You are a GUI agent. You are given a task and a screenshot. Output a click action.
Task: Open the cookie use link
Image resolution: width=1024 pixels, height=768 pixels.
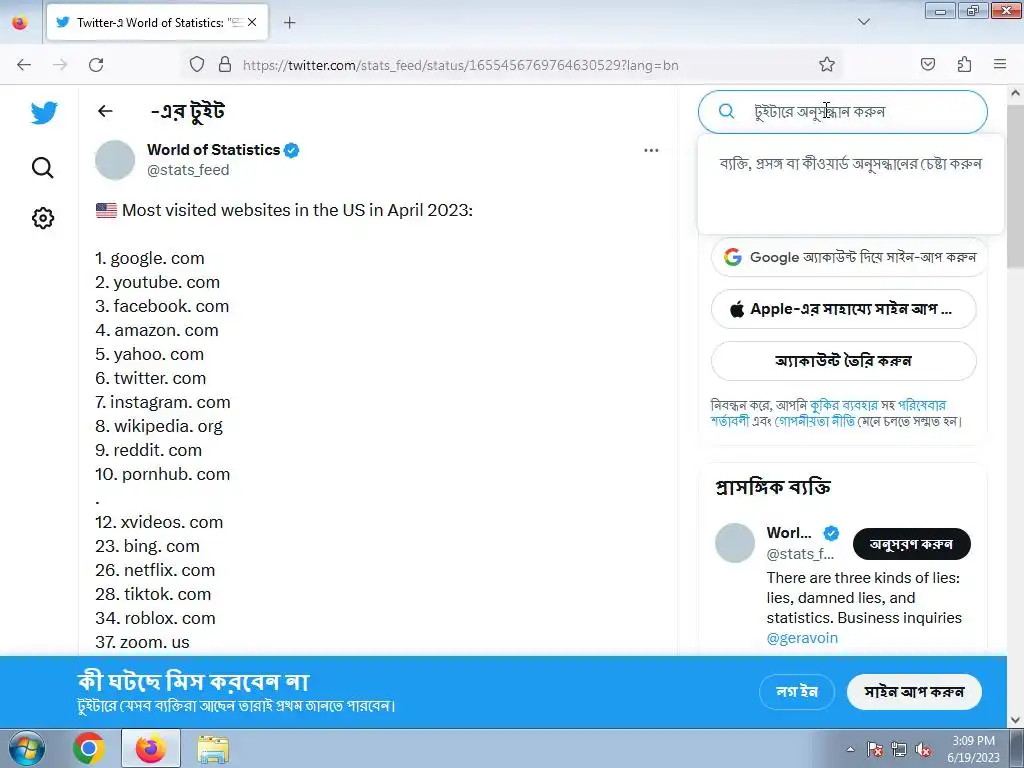844,406
